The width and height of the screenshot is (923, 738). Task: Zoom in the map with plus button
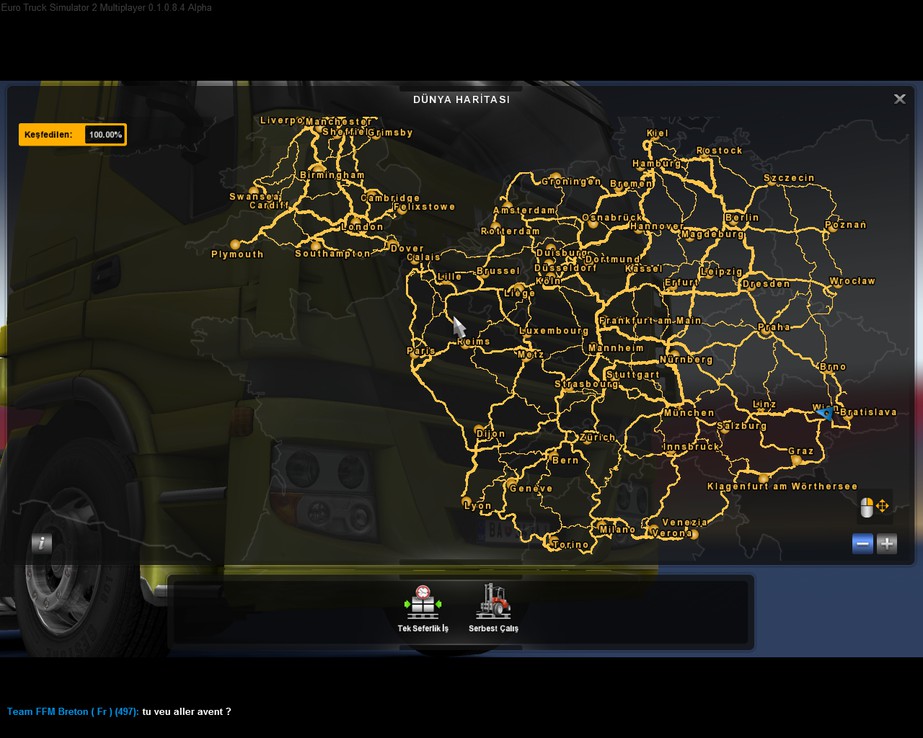[x=887, y=544]
